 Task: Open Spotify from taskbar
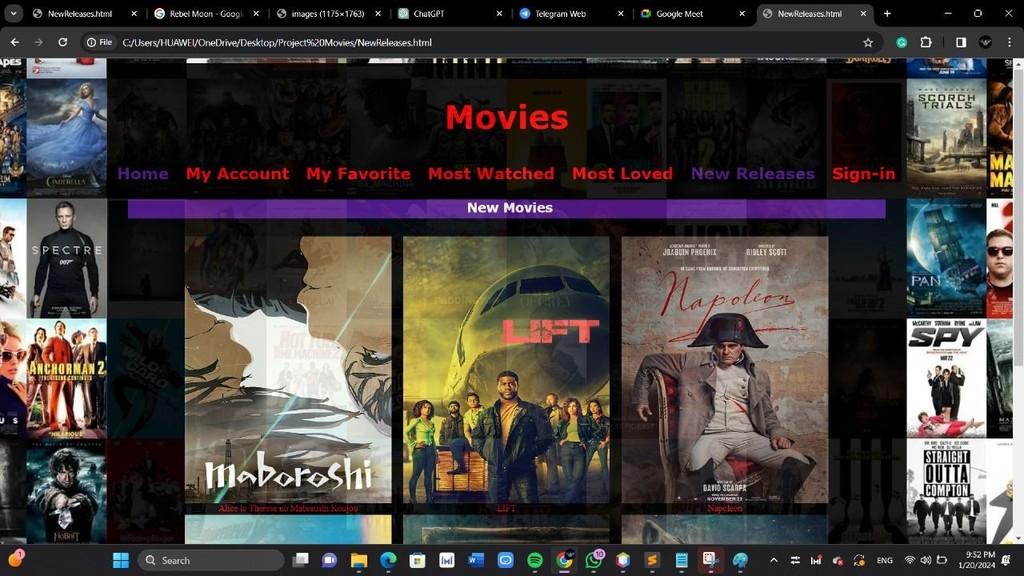(535, 560)
